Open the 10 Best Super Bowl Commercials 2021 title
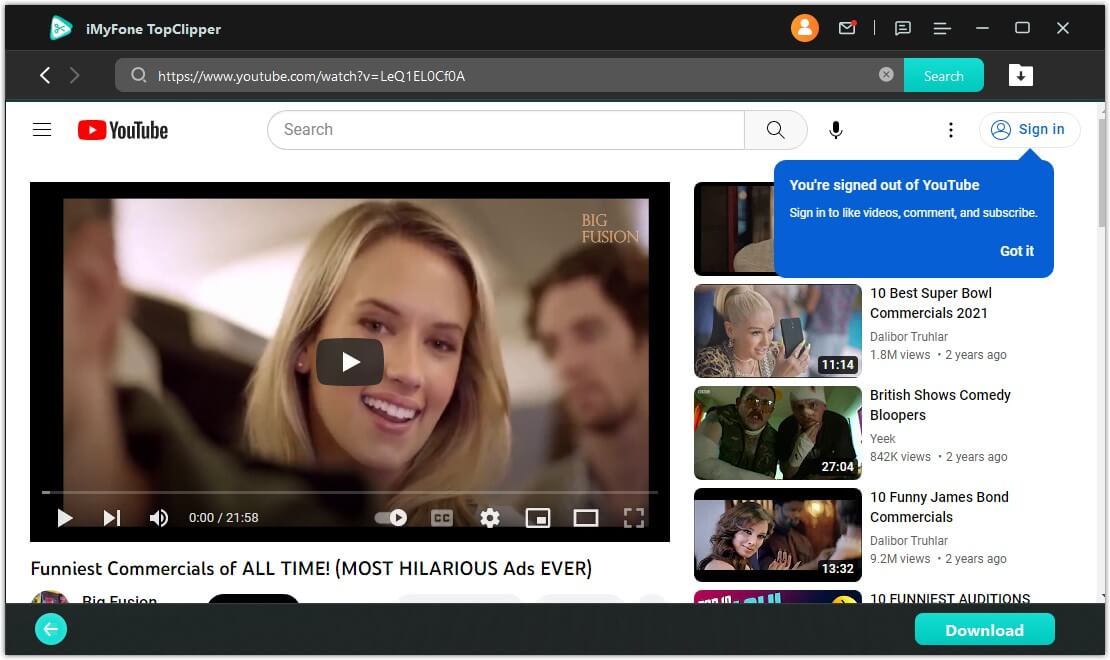1110x660 pixels. pyautogui.click(x=930, y=303)
